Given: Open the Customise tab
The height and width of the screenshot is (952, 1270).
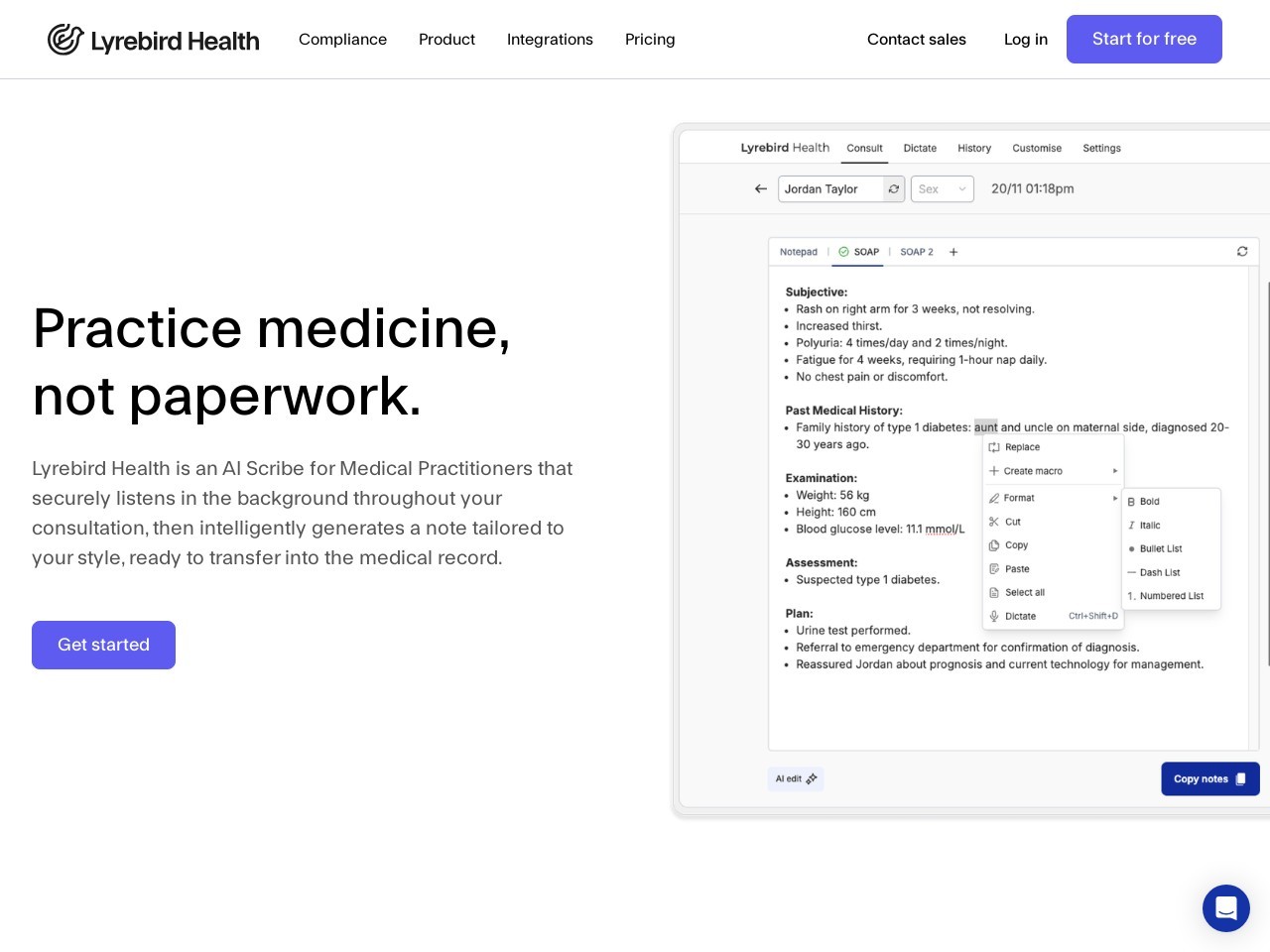Looking at the screenshot, I should click(x=1037, y=148).
